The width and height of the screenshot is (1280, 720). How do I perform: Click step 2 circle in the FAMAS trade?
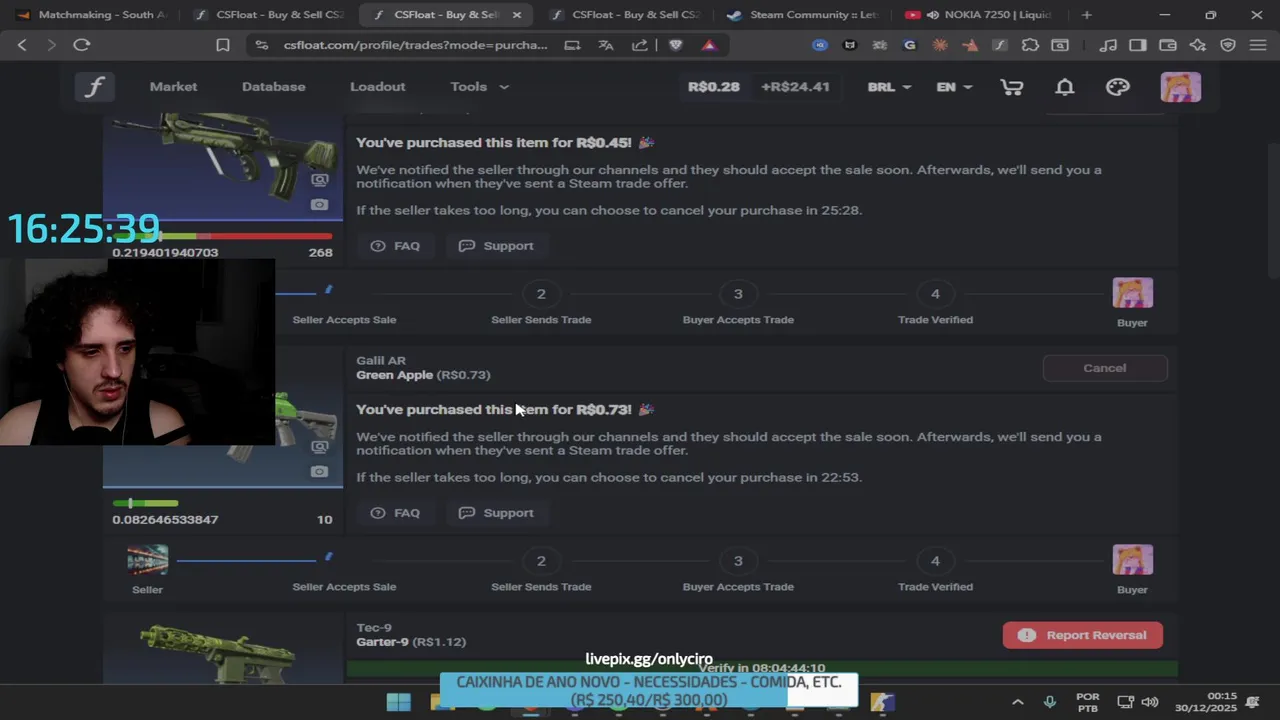(541, 294)
